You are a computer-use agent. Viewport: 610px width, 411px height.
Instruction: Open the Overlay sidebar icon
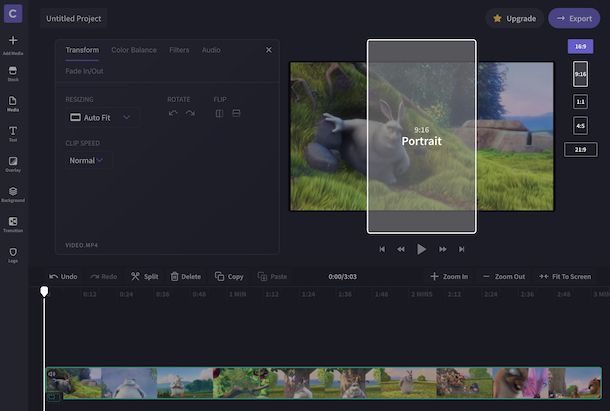[x=13, y=164]
